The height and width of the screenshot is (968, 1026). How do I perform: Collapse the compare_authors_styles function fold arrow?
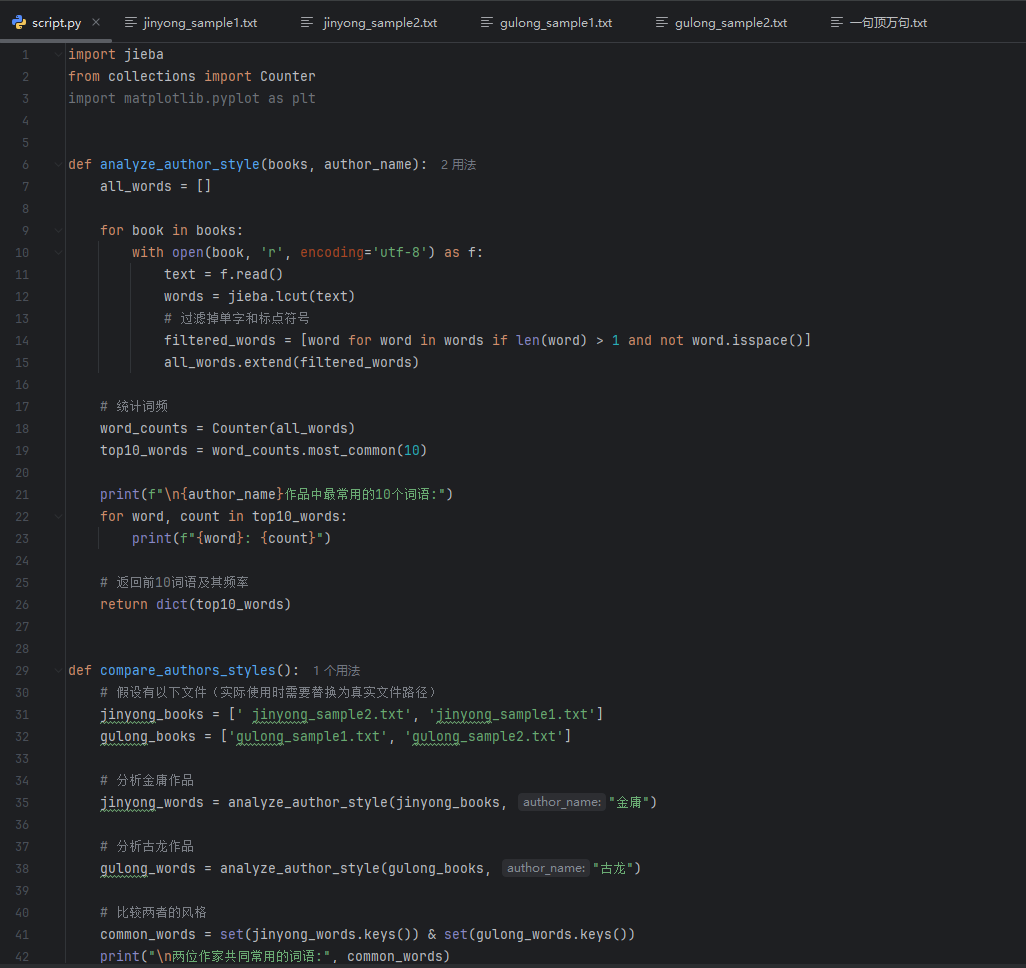pyautogui.click(x=58, y=670)
